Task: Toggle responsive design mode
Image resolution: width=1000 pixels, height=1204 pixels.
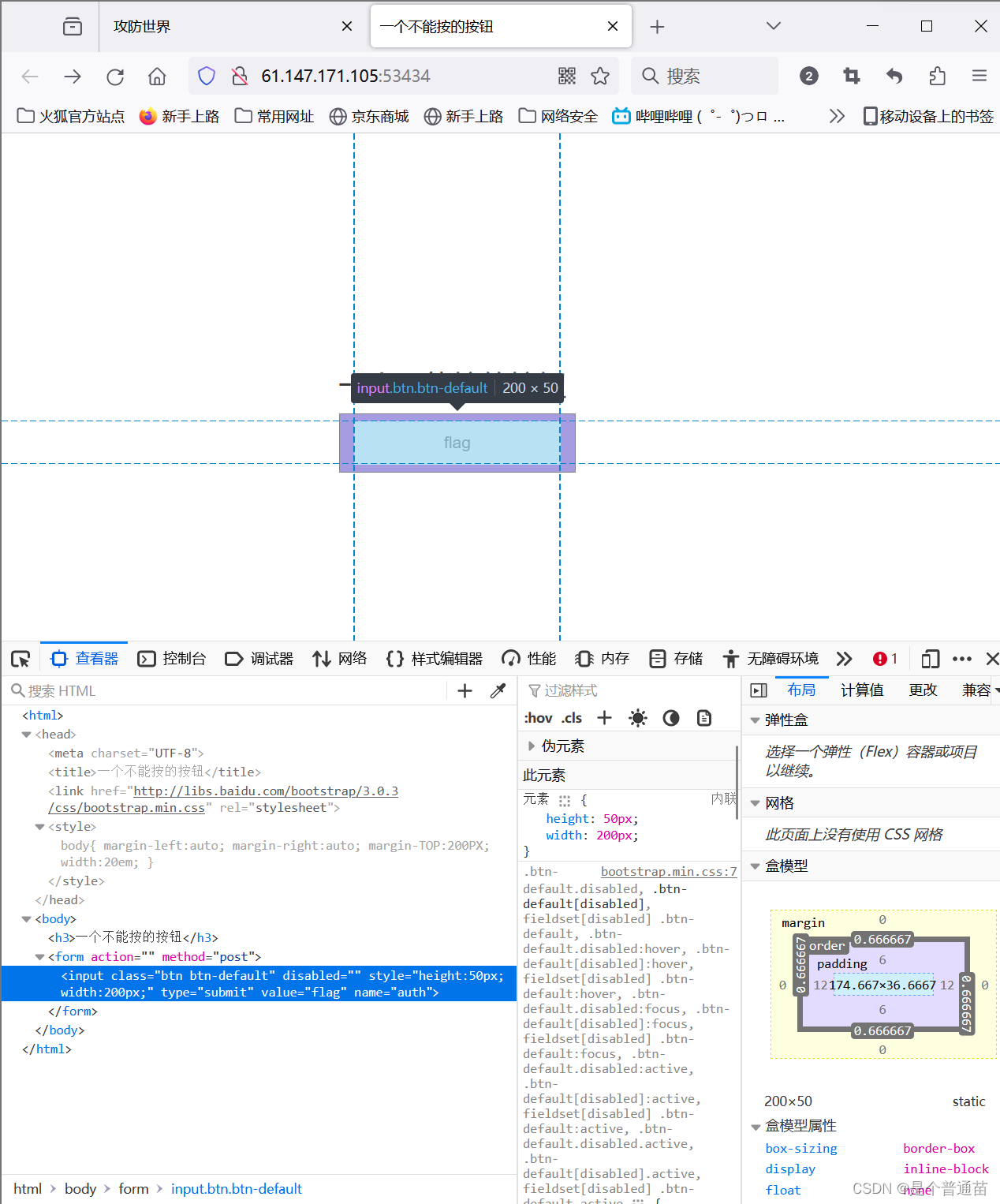Action: (930, 658)
